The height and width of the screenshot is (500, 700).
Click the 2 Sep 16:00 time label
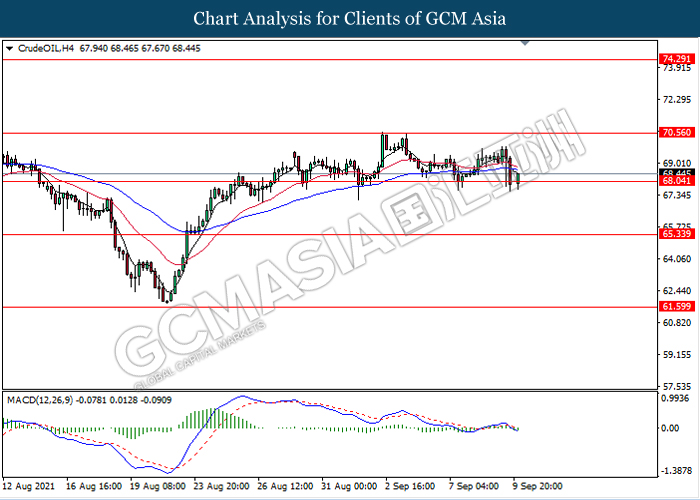click(409, 486)
